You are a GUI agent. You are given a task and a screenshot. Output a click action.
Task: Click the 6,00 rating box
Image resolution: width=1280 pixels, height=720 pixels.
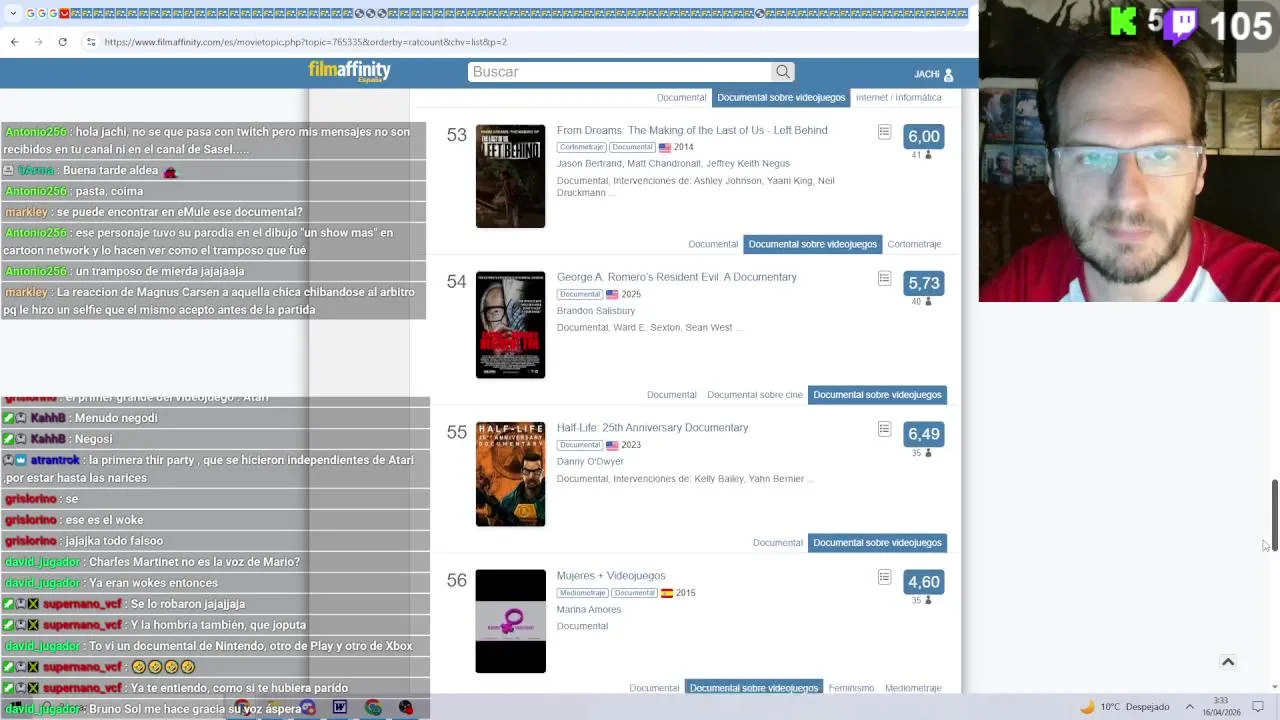(923, 137)
